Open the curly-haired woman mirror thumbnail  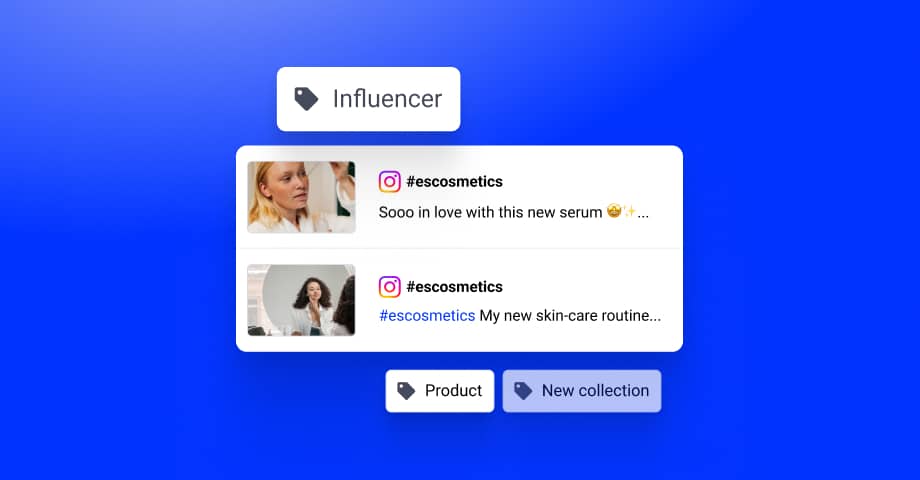click(301, 300)
